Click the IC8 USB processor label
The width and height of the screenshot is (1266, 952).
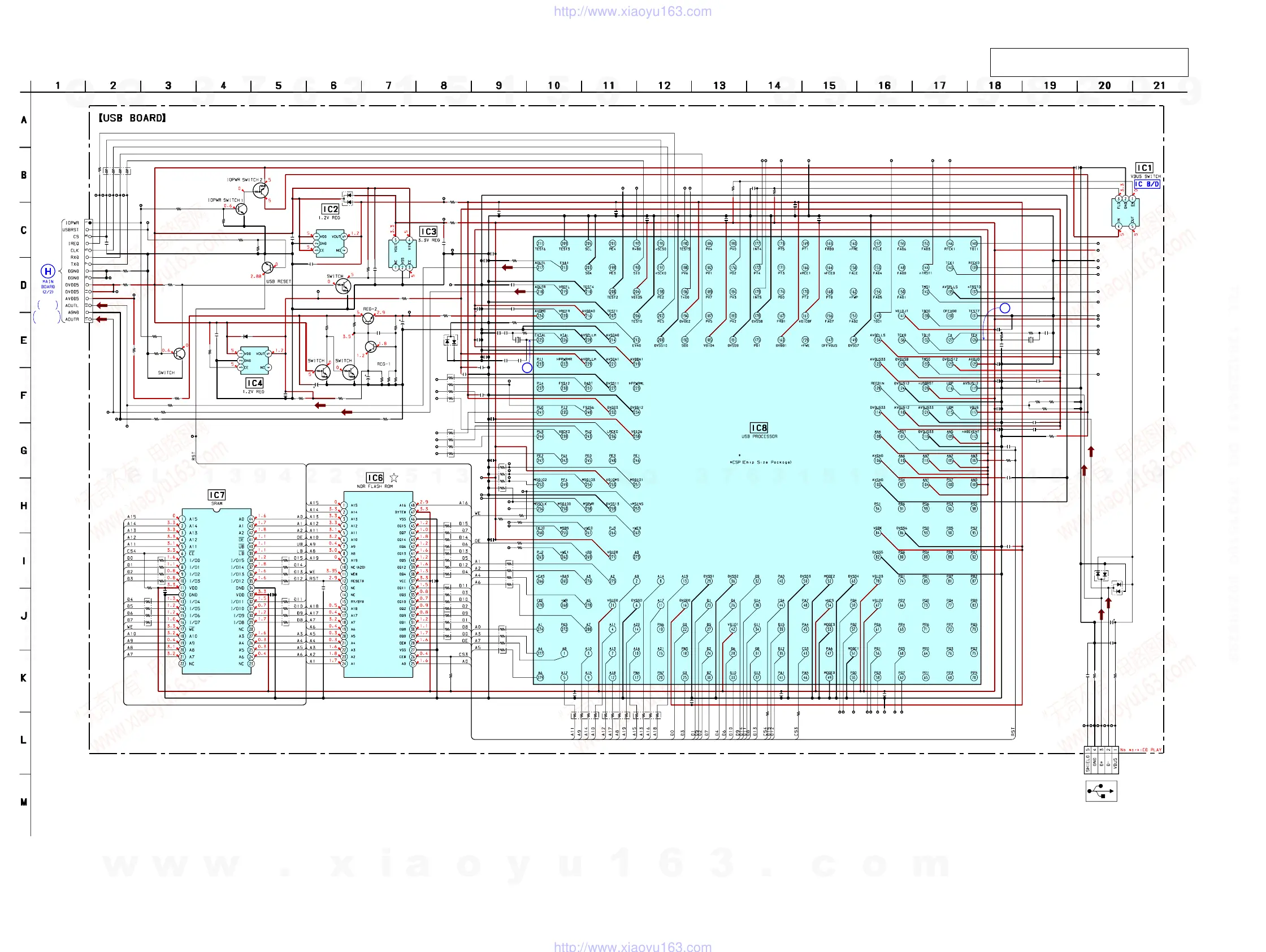click(759, 428)
